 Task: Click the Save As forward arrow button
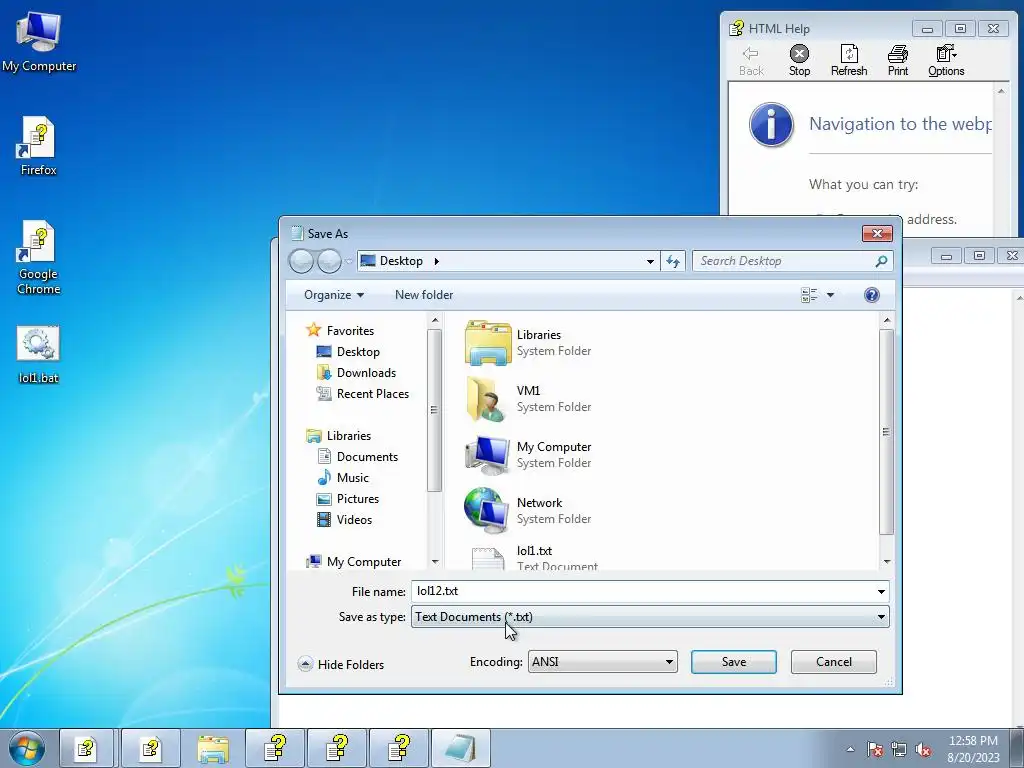tap(328, 261)
